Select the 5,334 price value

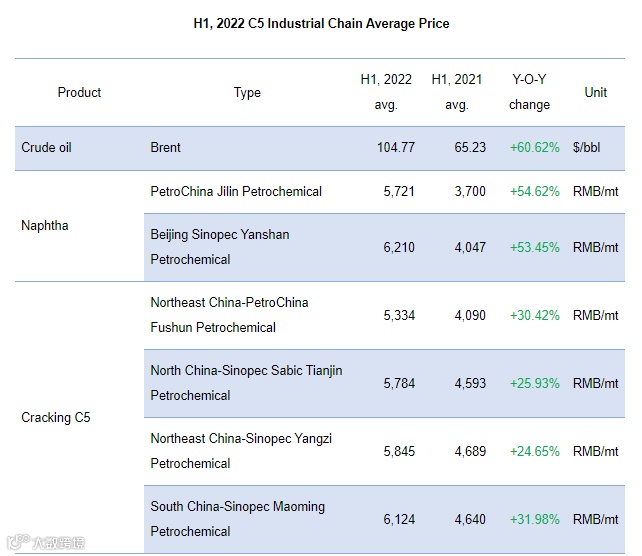pos(399,315)
